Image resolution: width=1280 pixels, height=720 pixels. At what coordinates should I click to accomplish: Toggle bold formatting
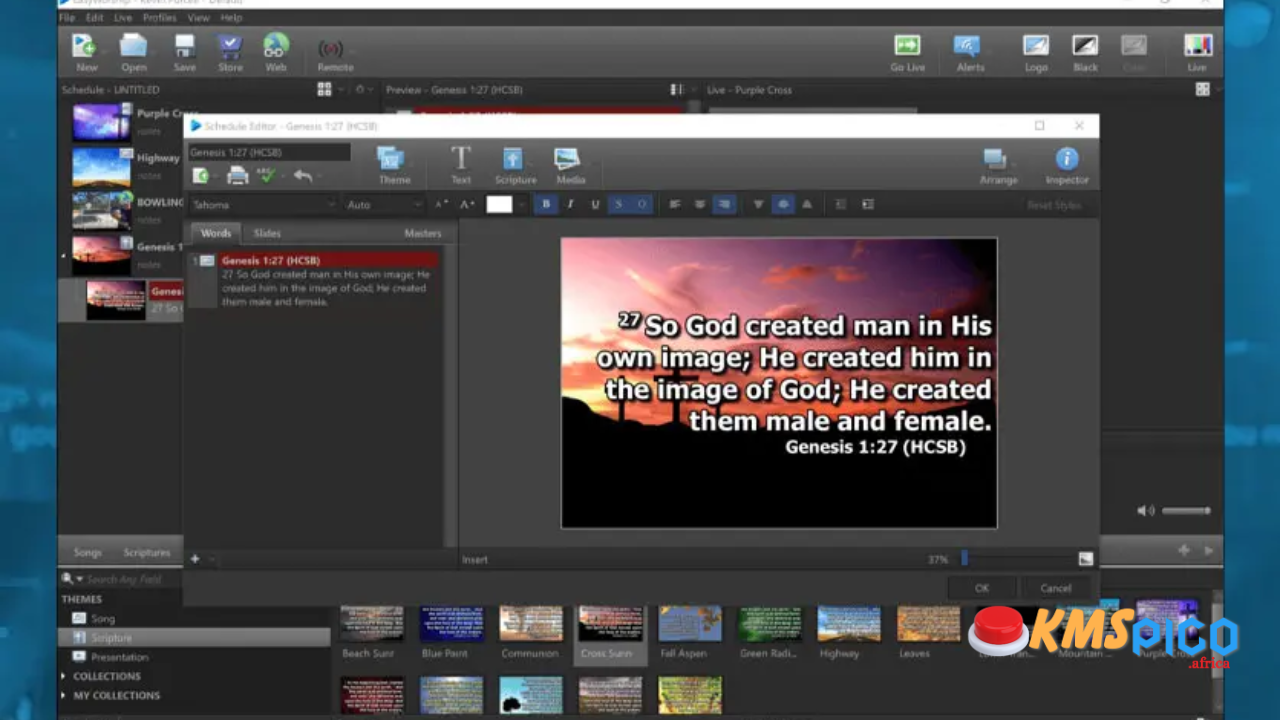[546, 204]
